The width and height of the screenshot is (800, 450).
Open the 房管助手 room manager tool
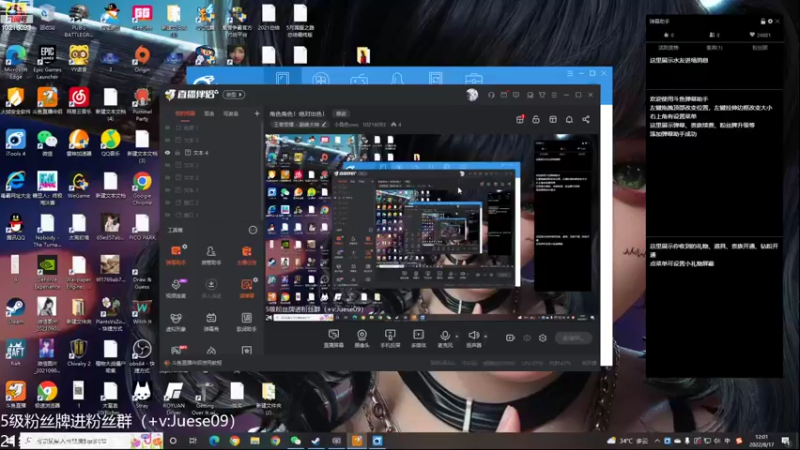[211, 255]
